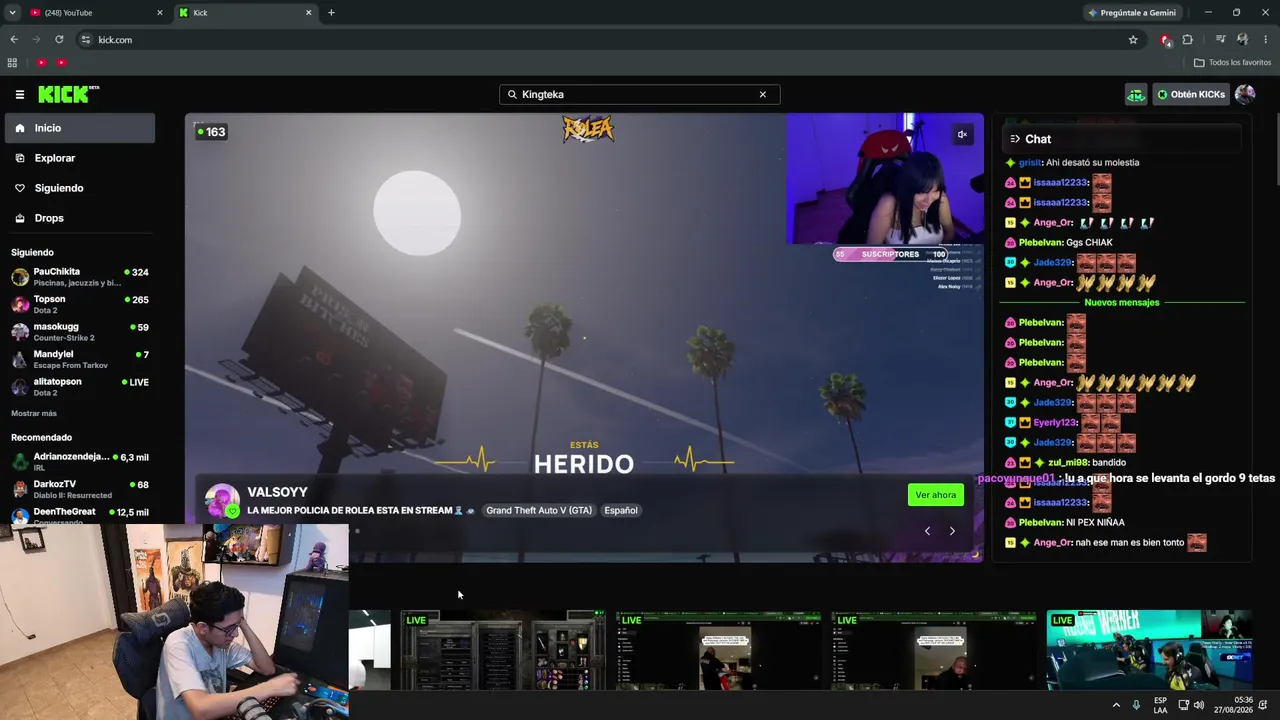Expand the list with Mostrar más
Viewport: 1280px width, 720px height.
click(x=34, y=413)
